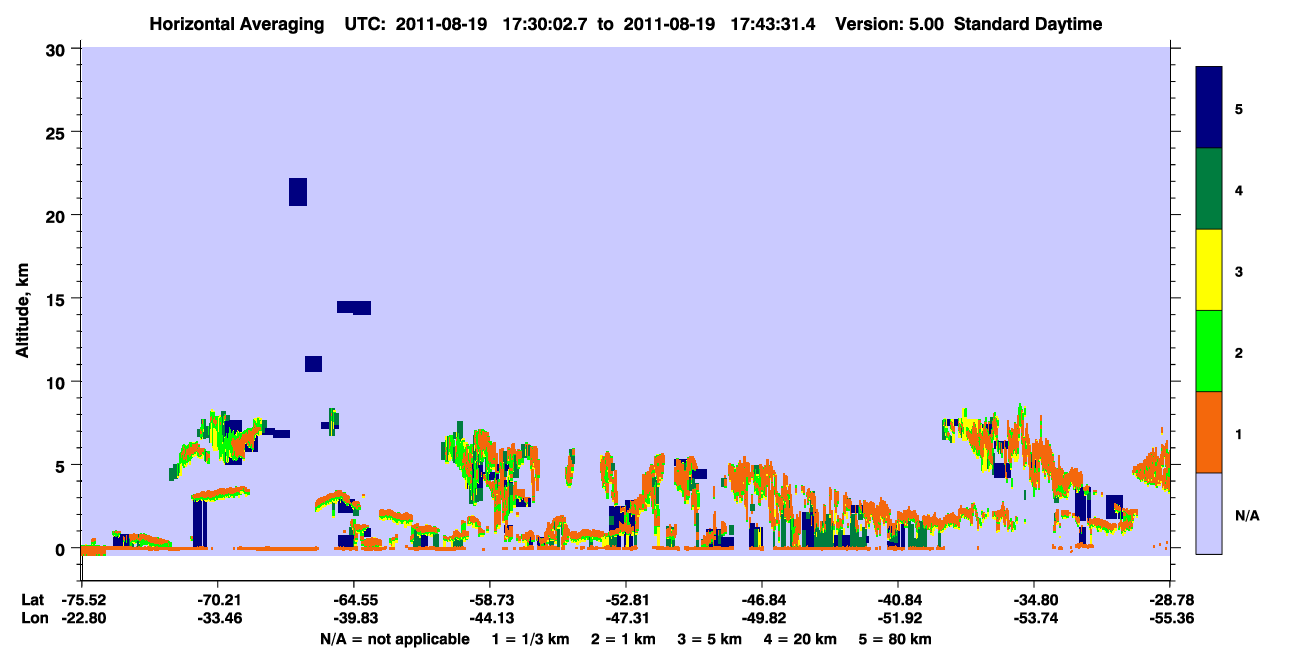
Task: Click the yellow colorbar segment labeled 3
Action: pos(1209,270)
